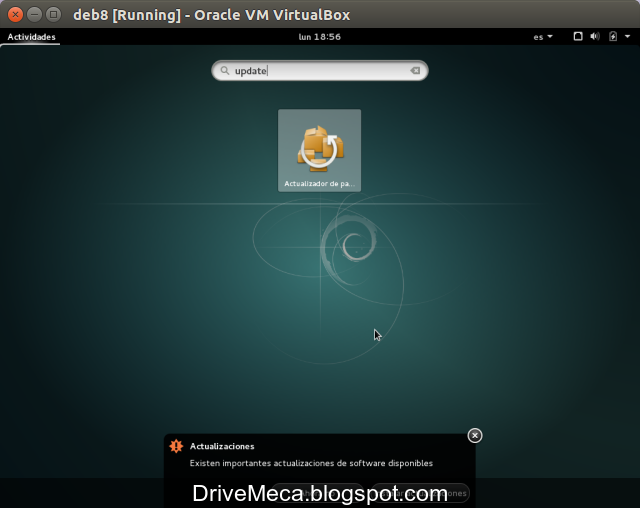Image resolution: width=640 pixels, height=508 pixels.
Task: Click the screen/accessibility icon in top bar
Action: pos(578,36)
